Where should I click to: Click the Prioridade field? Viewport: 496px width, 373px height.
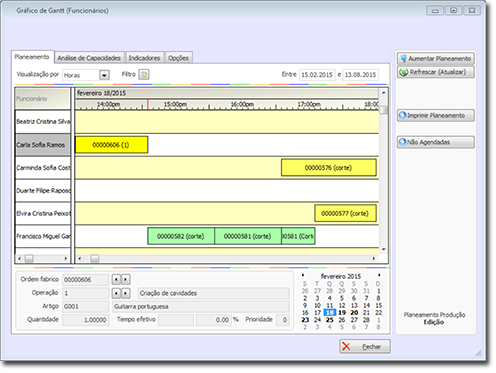click(x=283, y=320)
